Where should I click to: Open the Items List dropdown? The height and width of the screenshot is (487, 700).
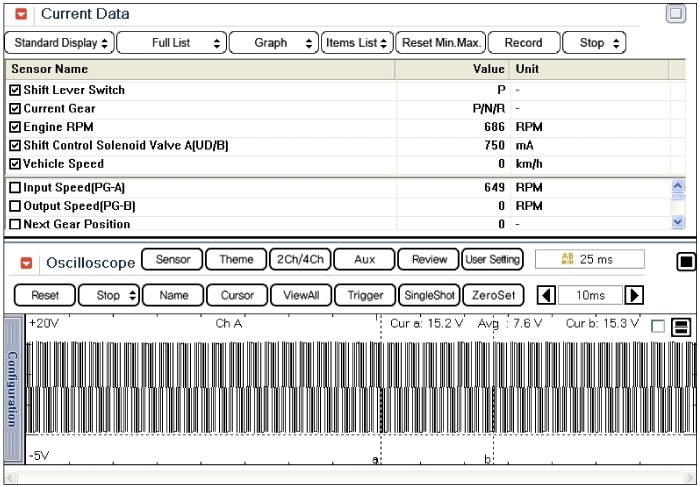357,43
